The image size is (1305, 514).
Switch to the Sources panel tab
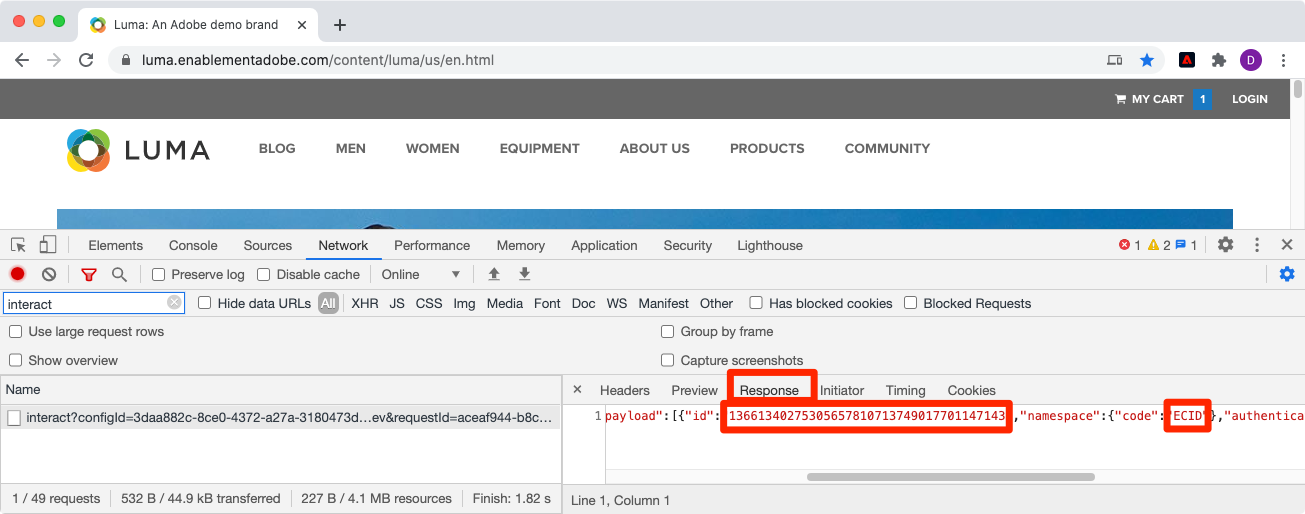pyautogui.click(x=268, y=245)
